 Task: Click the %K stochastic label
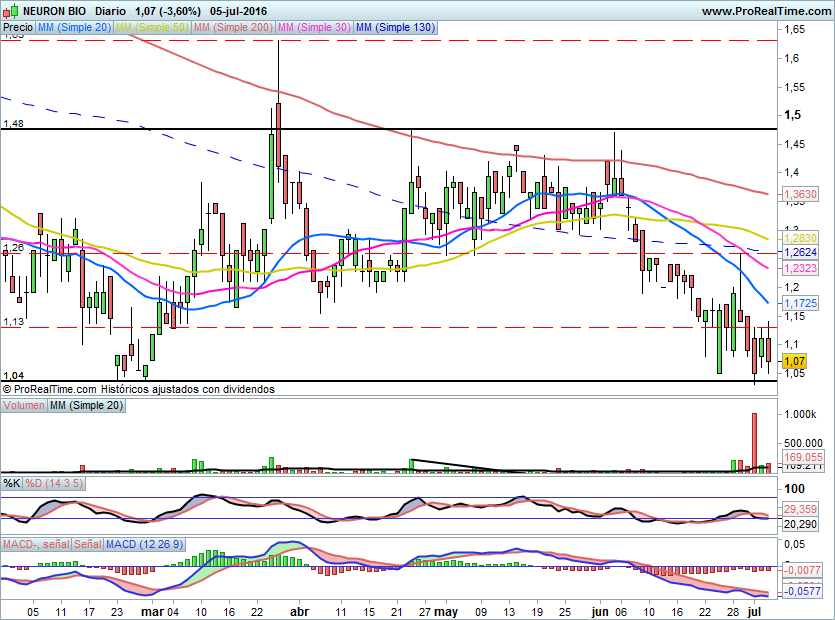coord(12,484)
